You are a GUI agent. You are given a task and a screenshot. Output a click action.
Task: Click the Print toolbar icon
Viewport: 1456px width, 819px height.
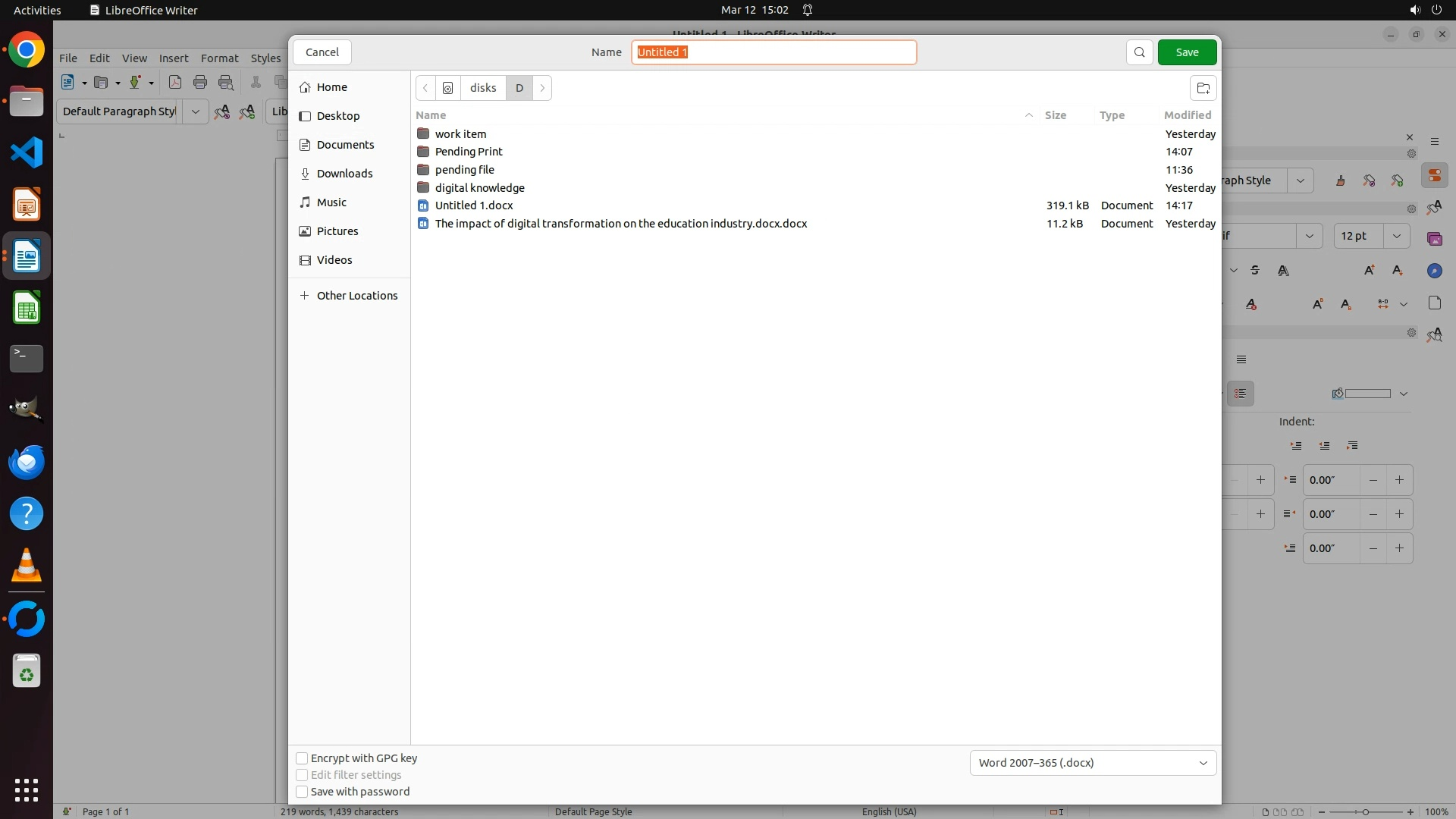point(200,83)
